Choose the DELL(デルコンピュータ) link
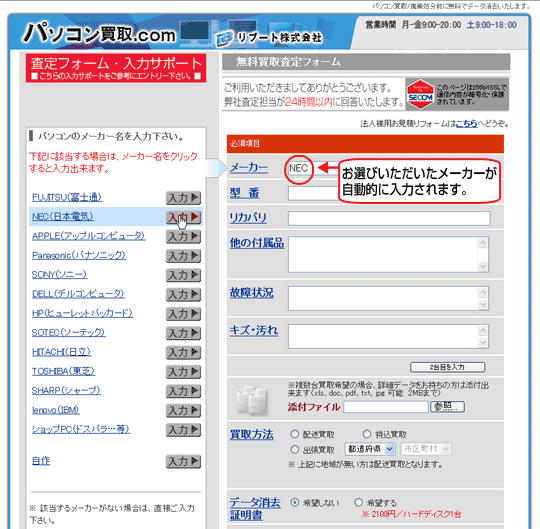This screenshot has height=529, width=540. click(78, 294)
